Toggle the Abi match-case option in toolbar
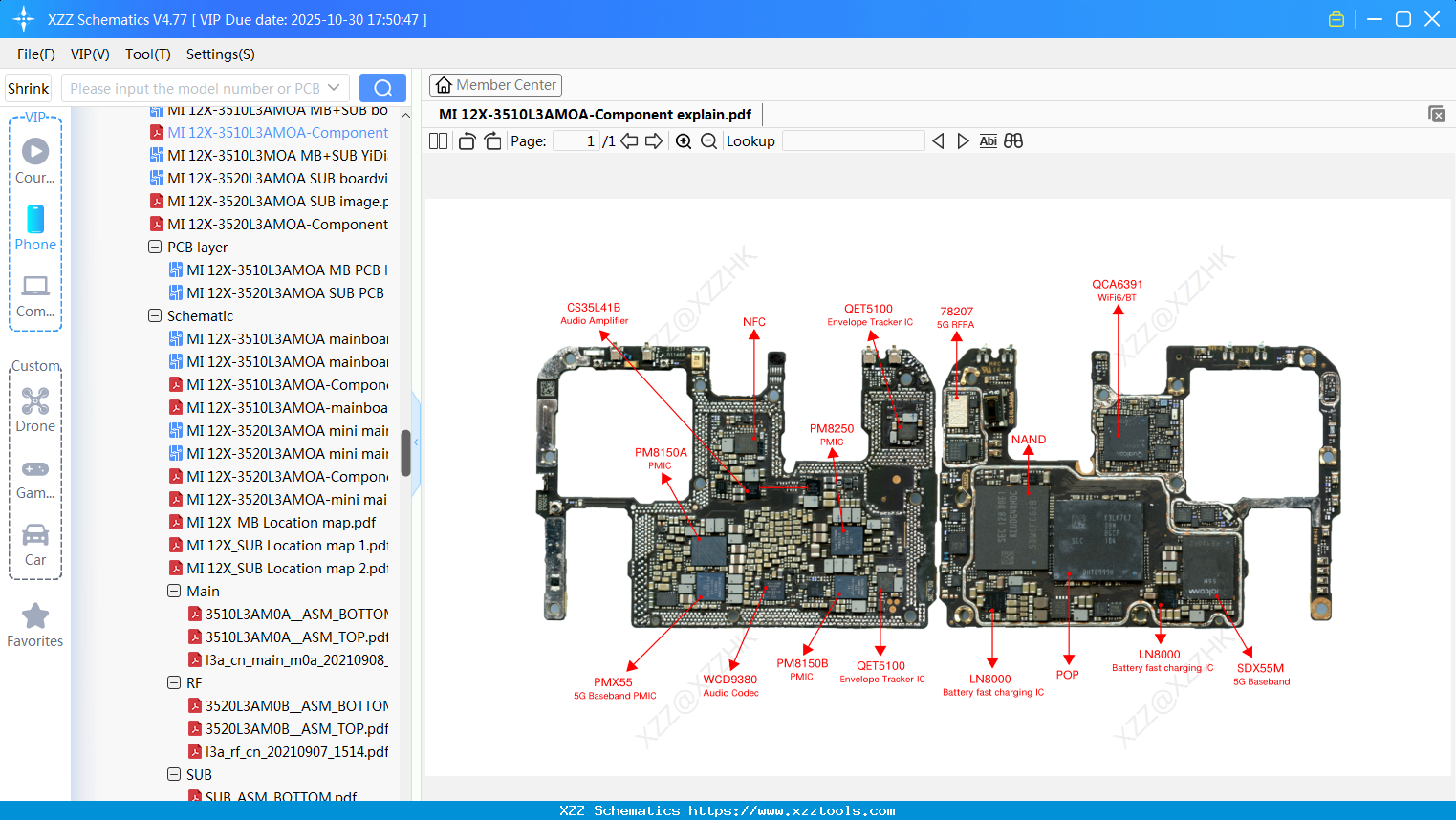The image size is (1456, 820). tap(988, 140)
